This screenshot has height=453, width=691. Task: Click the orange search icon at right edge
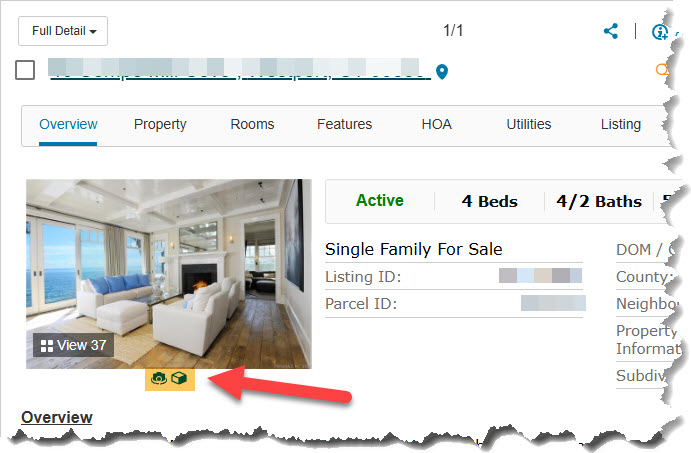click(x=661, y=70)
